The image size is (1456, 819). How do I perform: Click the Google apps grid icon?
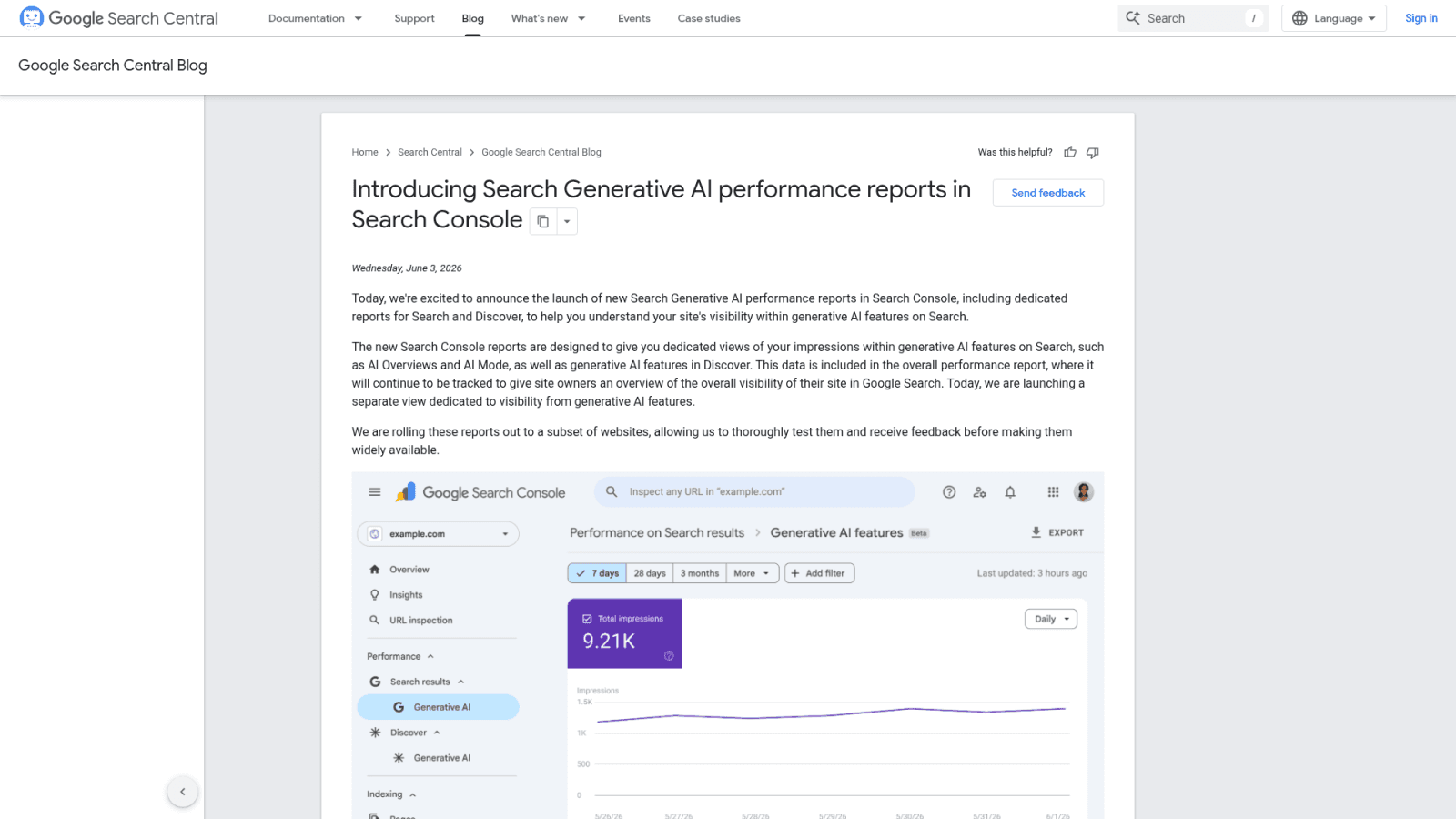point(1053,492)
